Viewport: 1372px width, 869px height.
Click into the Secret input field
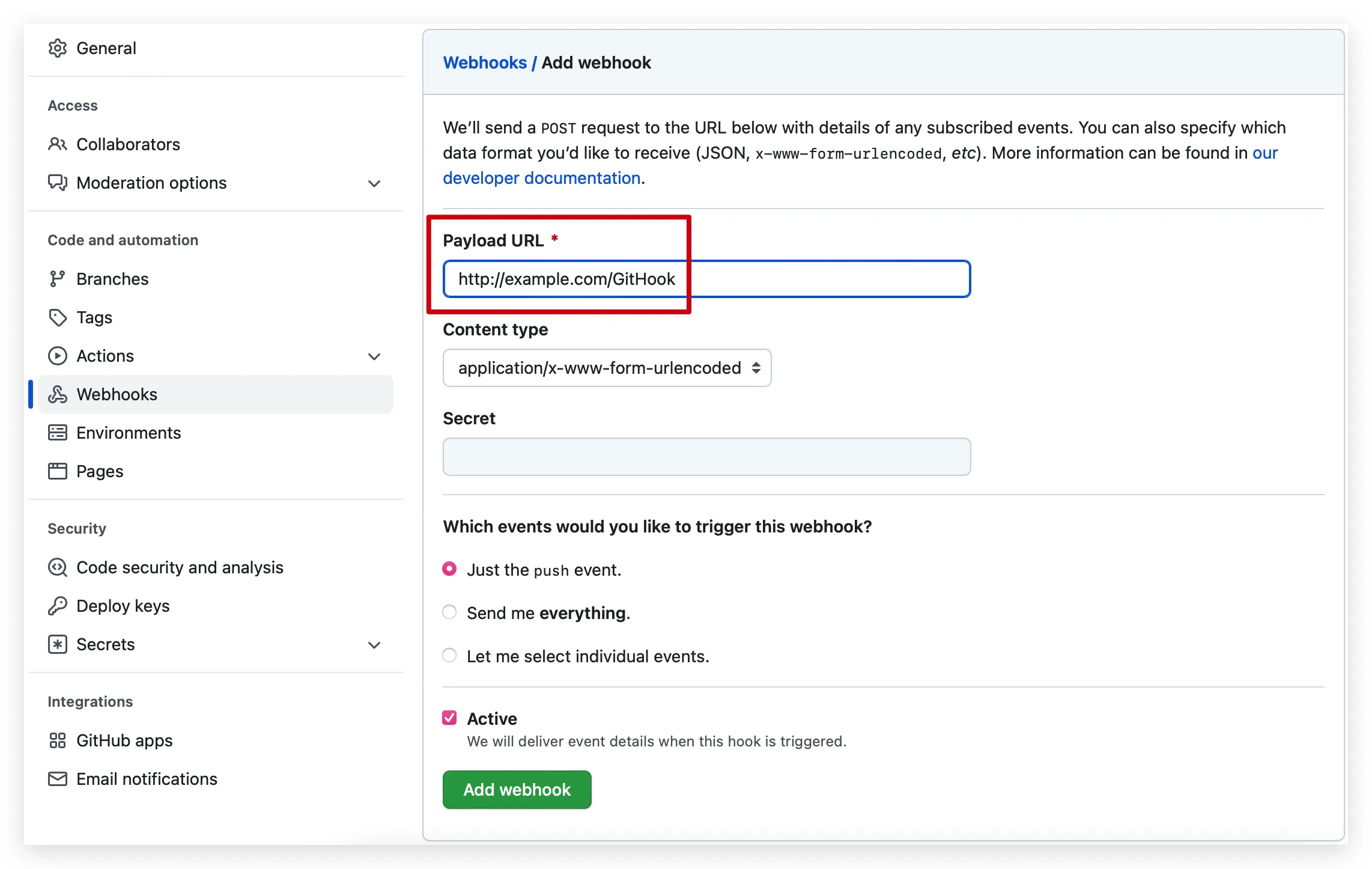707,457
